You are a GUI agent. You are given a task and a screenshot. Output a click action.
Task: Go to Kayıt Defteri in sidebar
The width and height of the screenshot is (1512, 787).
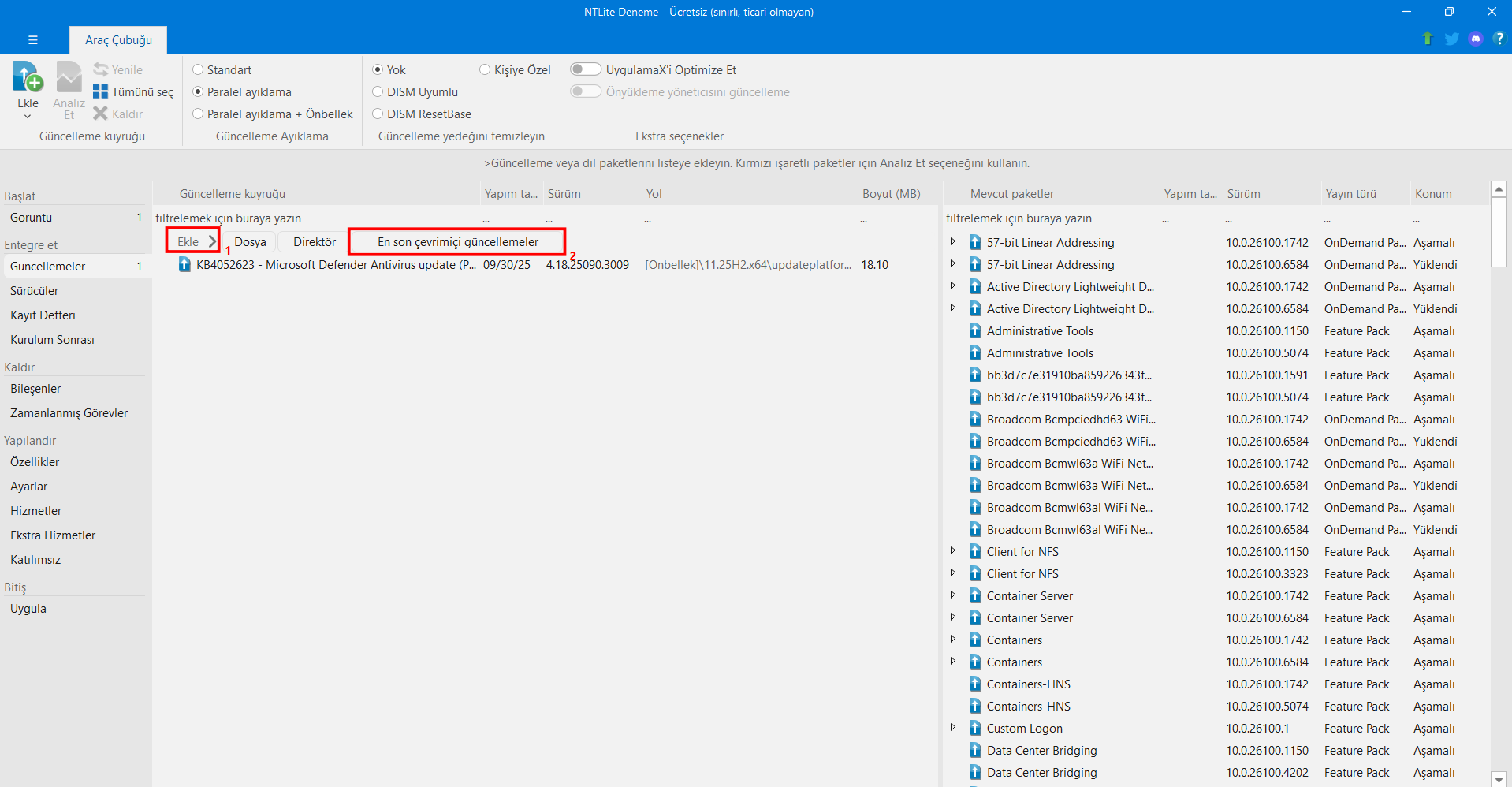[x=76, y=315]
